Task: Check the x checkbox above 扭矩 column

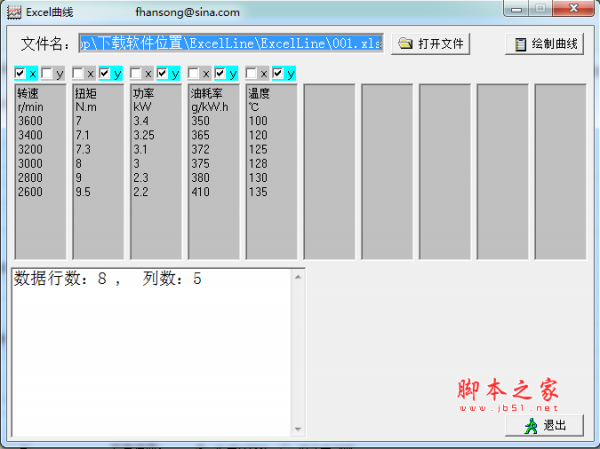Action: pos(78,73)
